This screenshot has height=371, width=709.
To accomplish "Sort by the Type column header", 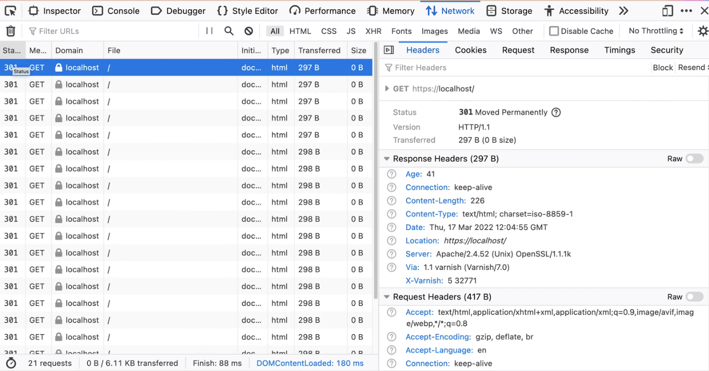I will coord(280,50).
